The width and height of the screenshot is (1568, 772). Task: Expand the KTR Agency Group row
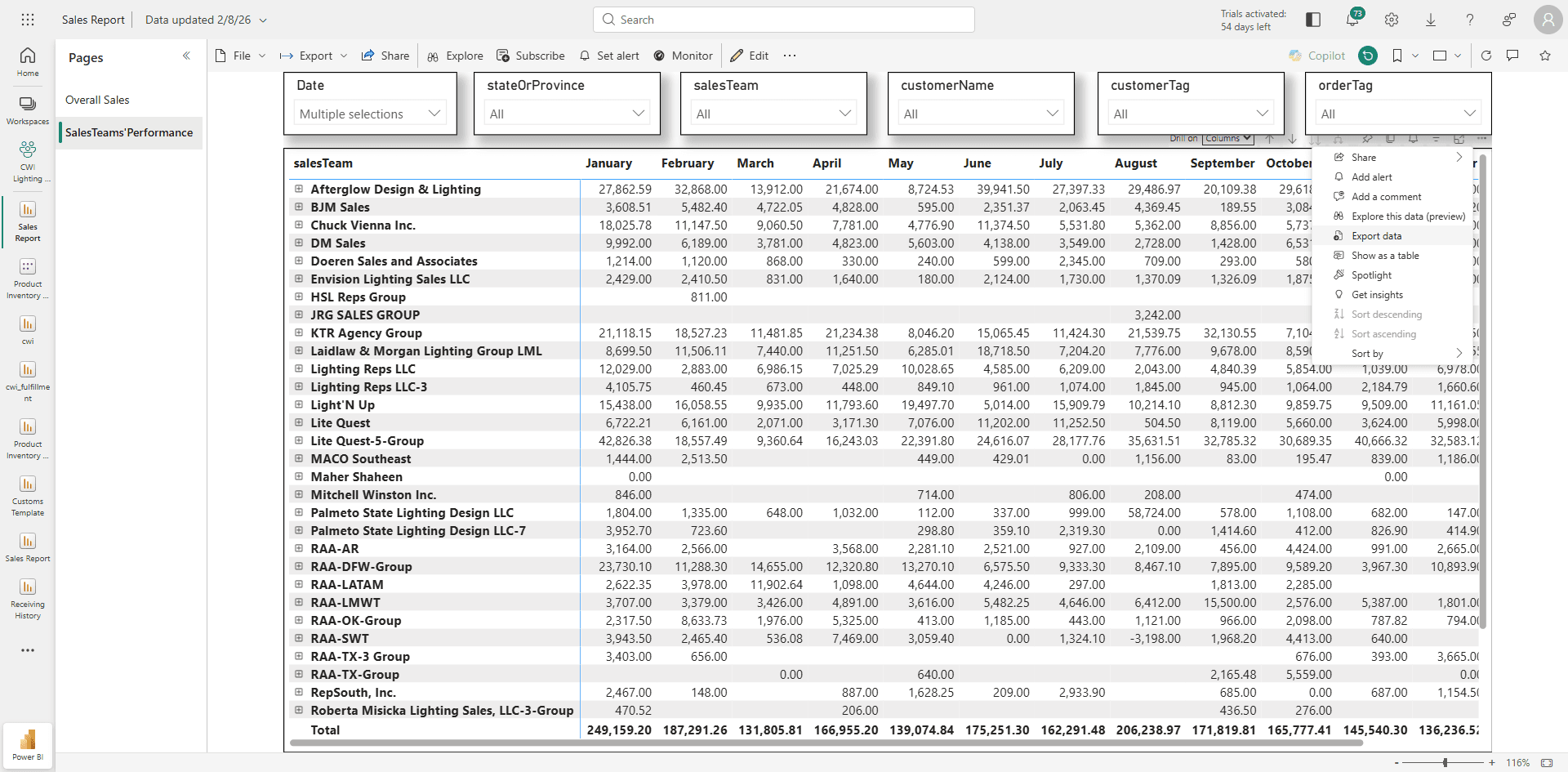299,332
